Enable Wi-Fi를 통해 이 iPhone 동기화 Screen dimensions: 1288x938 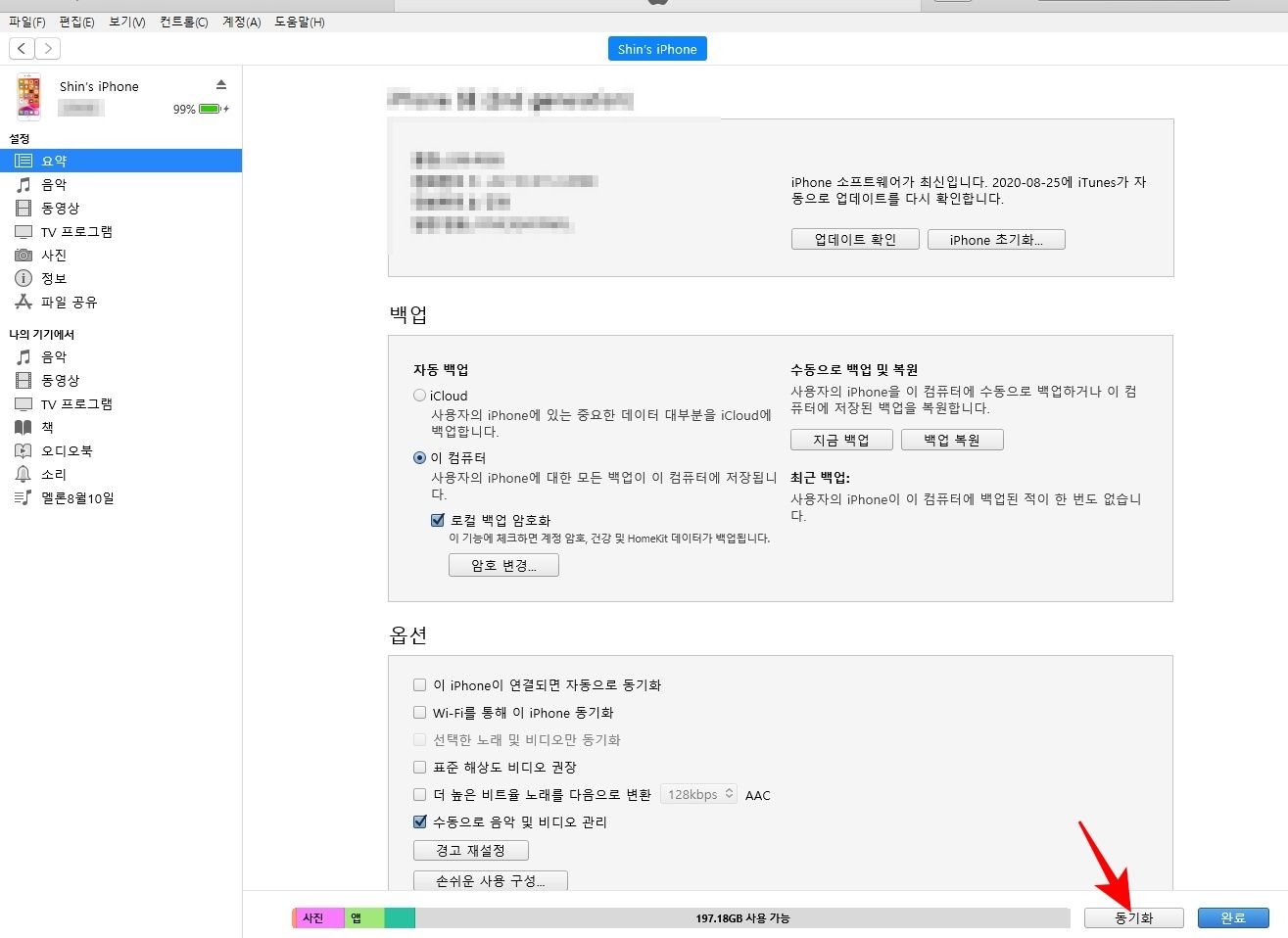click(x=419, y=713)
